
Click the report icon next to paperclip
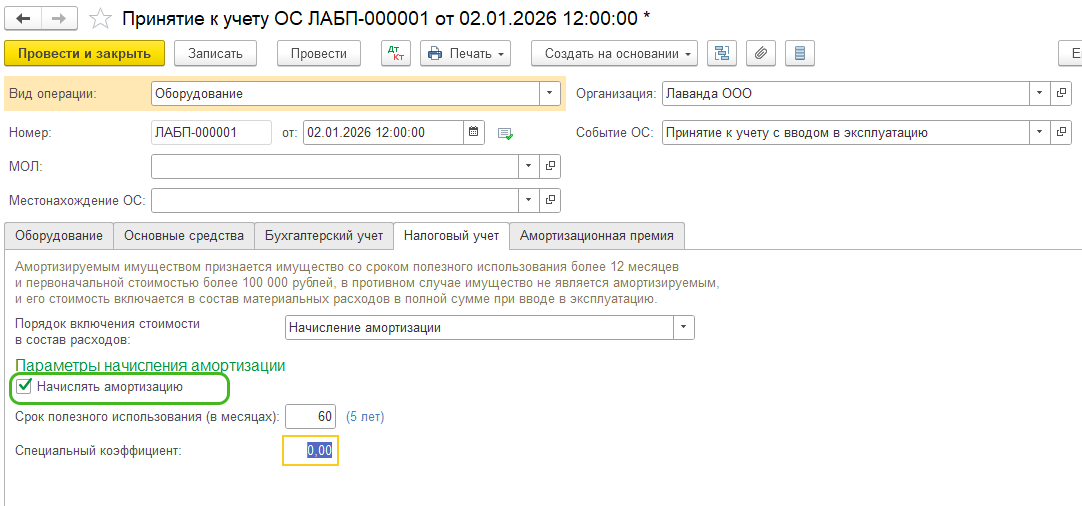coord(800,53)
